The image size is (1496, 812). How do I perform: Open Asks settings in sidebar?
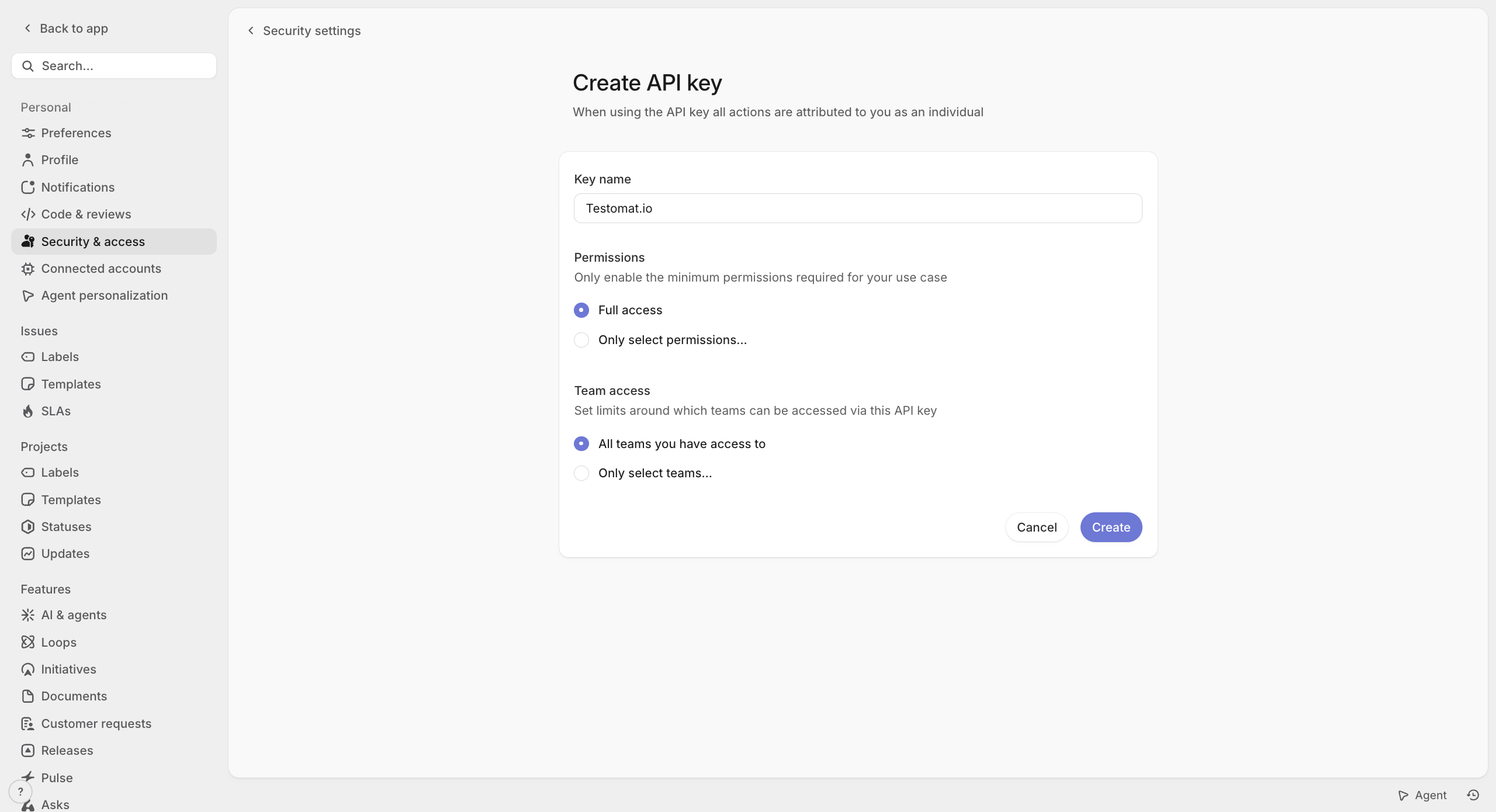[114, 804]
